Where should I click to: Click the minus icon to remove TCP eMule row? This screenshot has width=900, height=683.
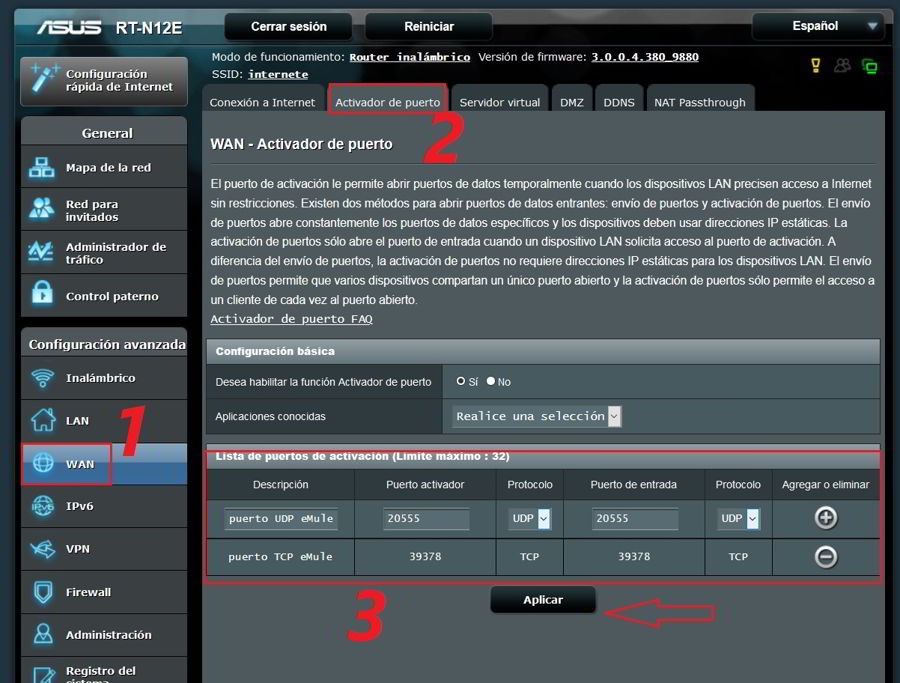(826, 557)
